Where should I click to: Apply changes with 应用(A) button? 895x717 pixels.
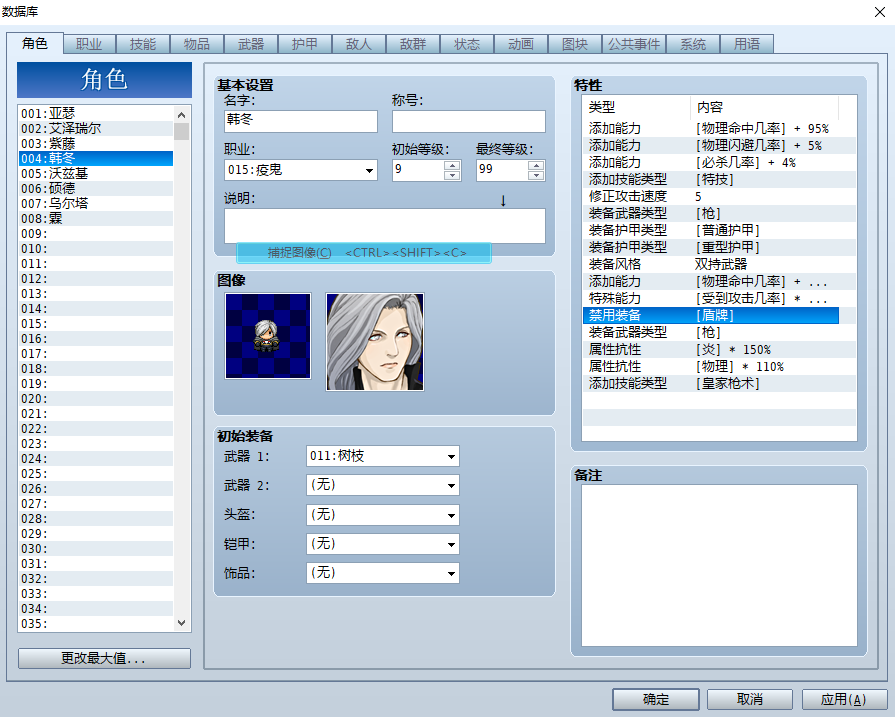(844, 699)
